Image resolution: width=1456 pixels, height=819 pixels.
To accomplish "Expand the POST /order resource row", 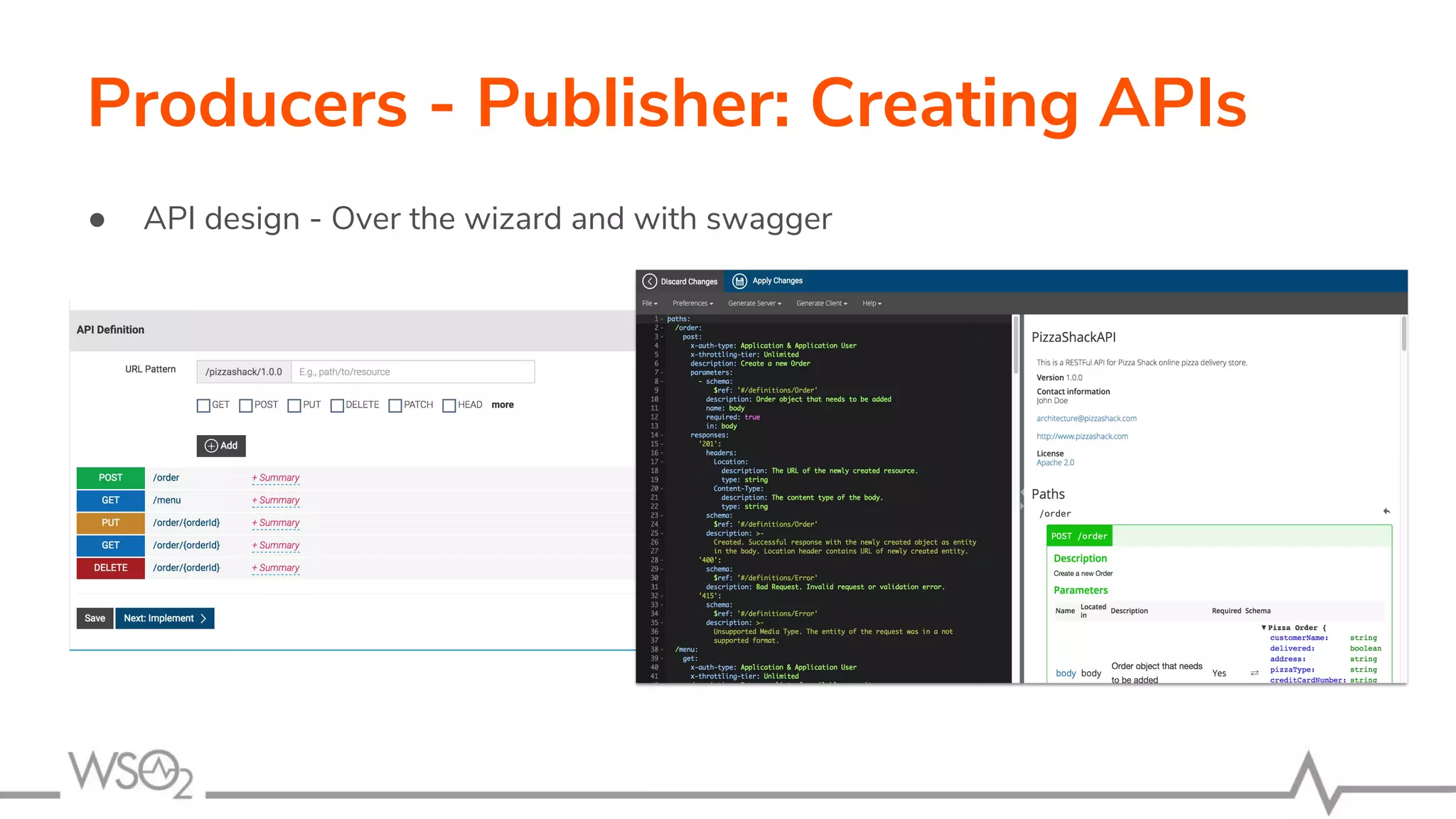I will (x=355, y=478).
